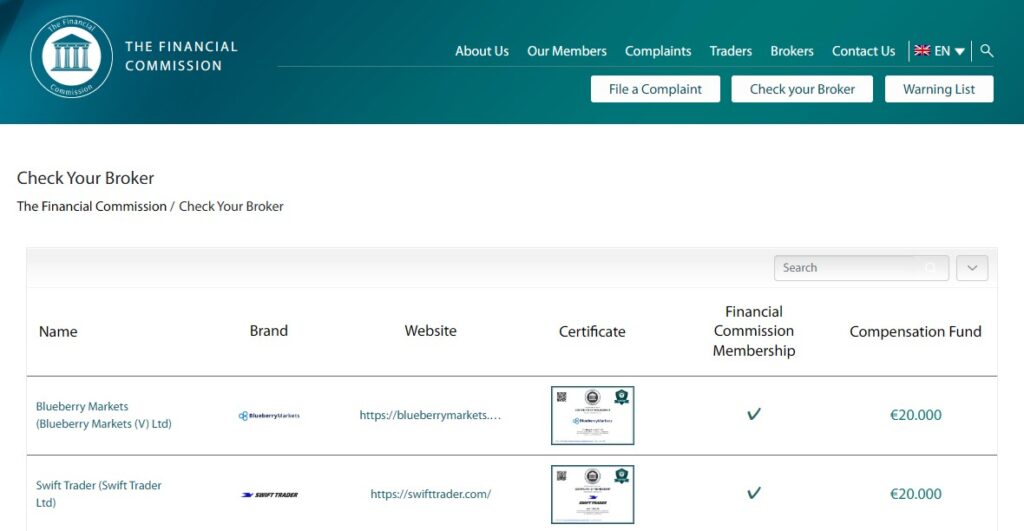Follow The Financial Commission breadcrumb link
This screenshot has height=531, width=1024.
tap(91, 206)
